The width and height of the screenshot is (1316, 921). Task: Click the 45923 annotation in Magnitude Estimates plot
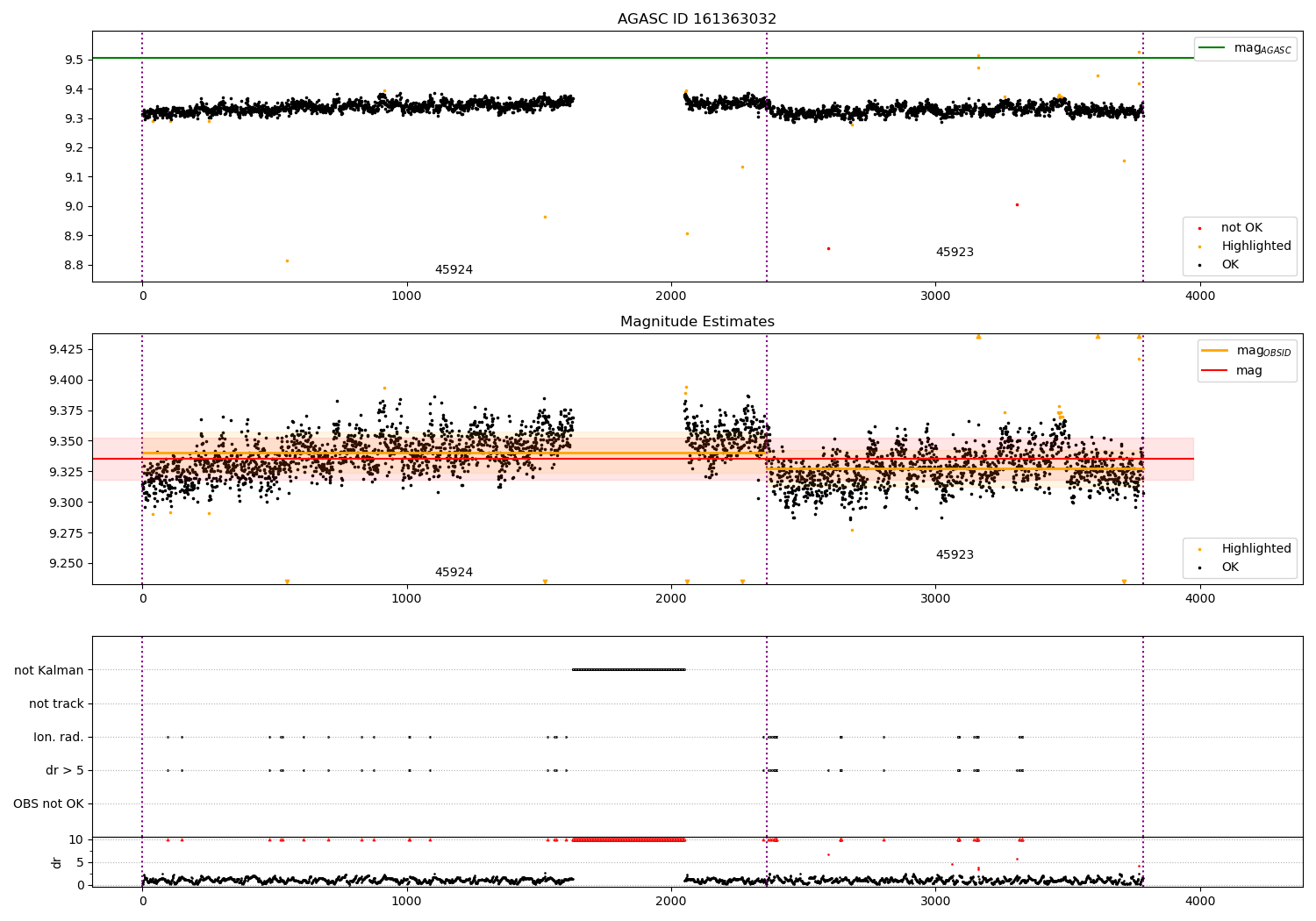(x=955, y=555)
